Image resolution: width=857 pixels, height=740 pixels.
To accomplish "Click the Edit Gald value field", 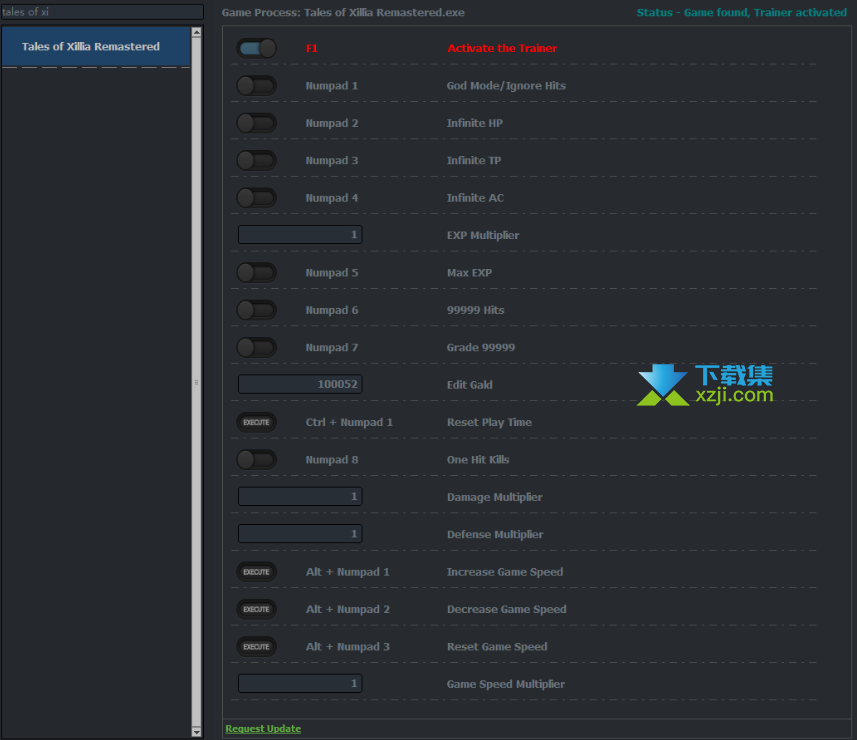I will tap(300, 385).
